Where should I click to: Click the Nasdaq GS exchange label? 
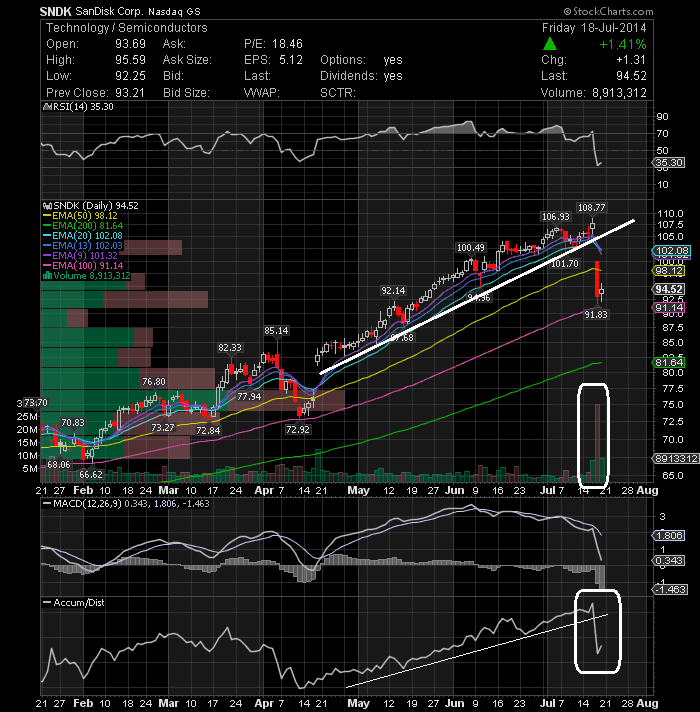[x=174, y=11]
